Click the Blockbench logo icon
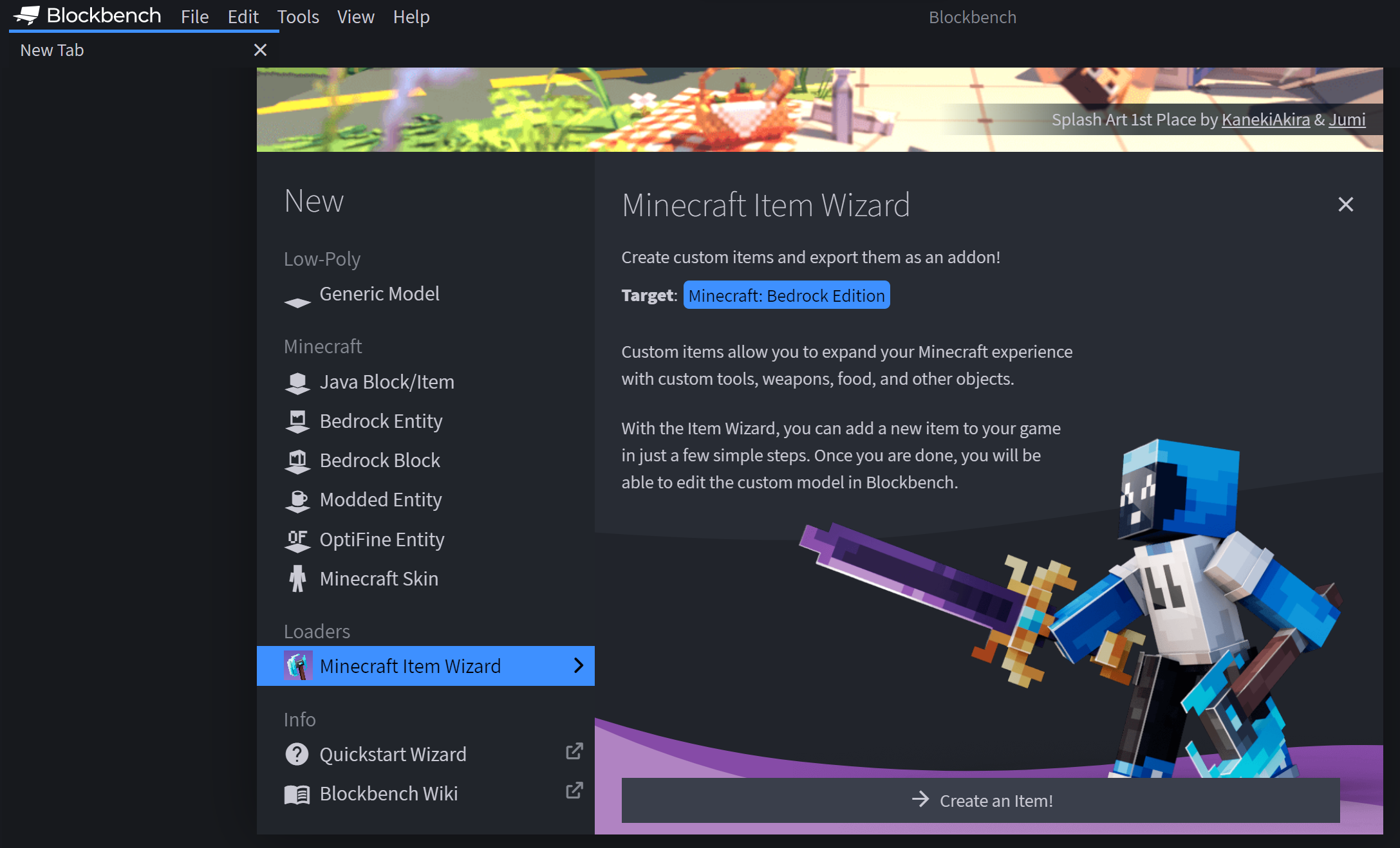Image resolution: width=1400 pixels, height=848 pixels. pos(27,15)
